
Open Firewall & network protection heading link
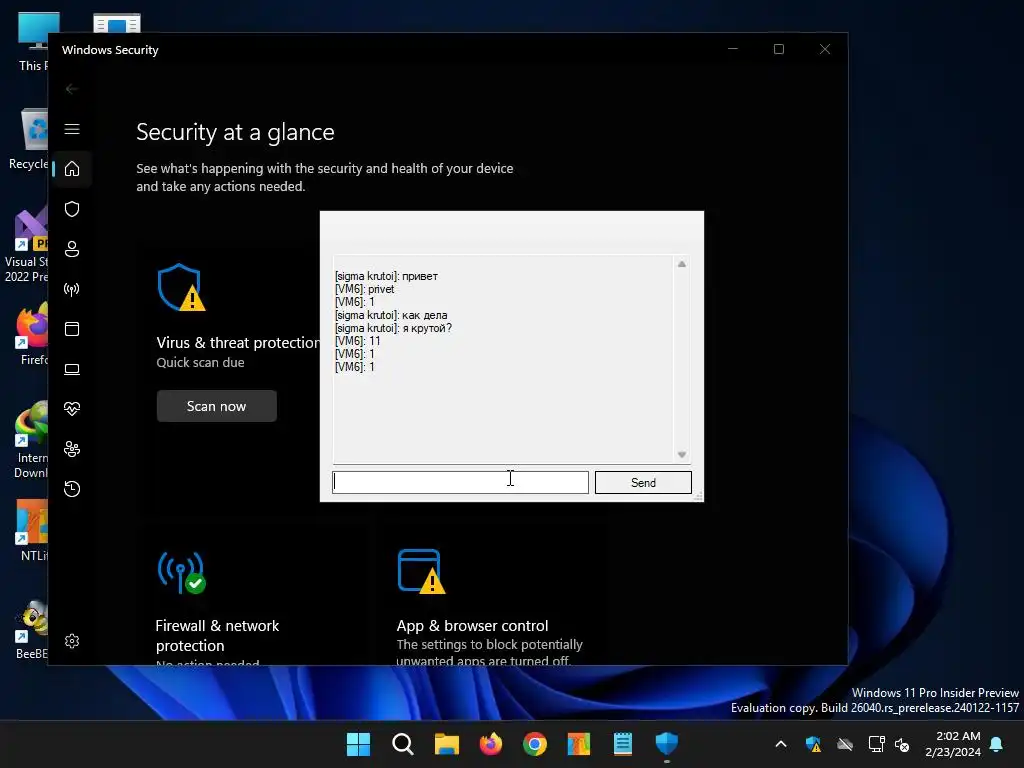coord(217,635)
